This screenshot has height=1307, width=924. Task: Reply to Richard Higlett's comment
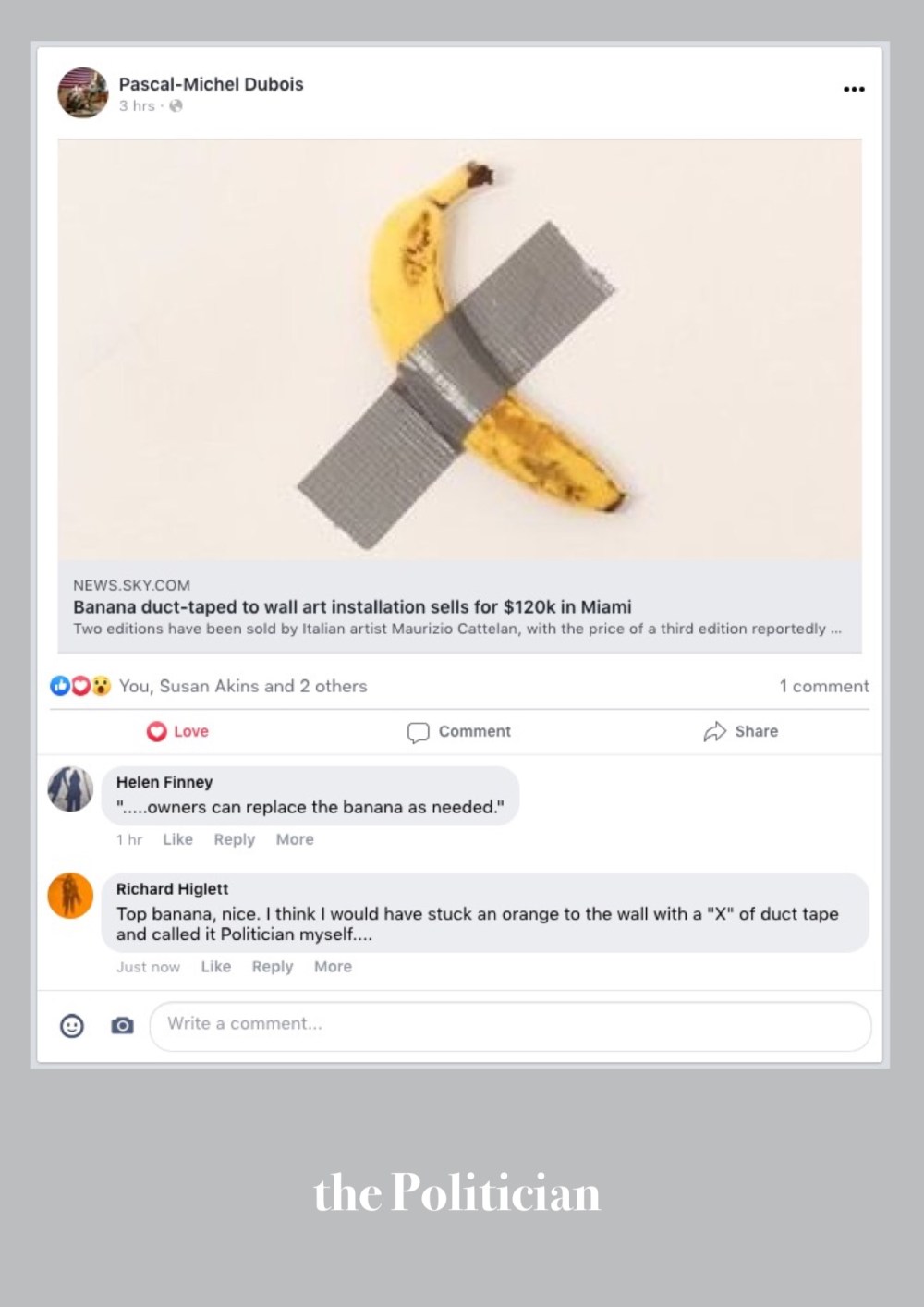(273, 967)
